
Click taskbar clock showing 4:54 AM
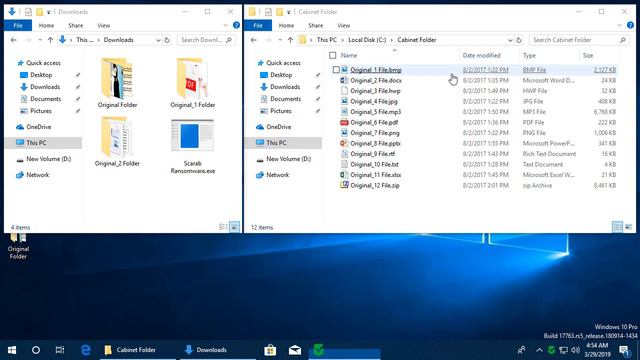pyautogui.click(x=597, y=350)
